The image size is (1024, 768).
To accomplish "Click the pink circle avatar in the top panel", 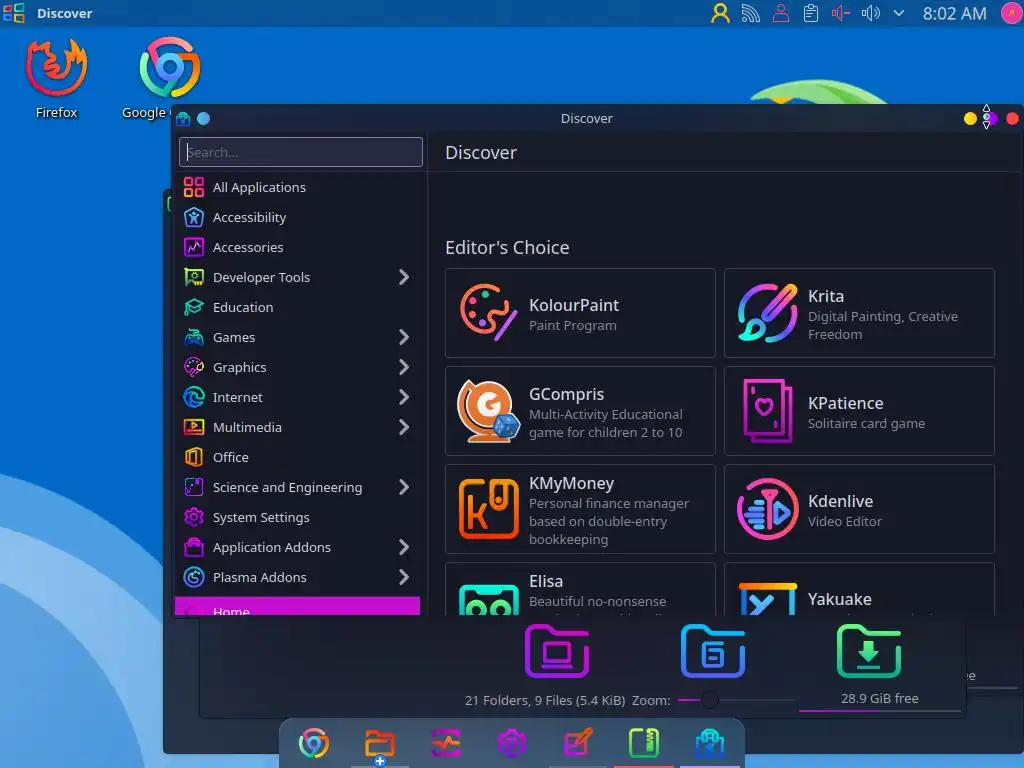I will (1012, 13).
